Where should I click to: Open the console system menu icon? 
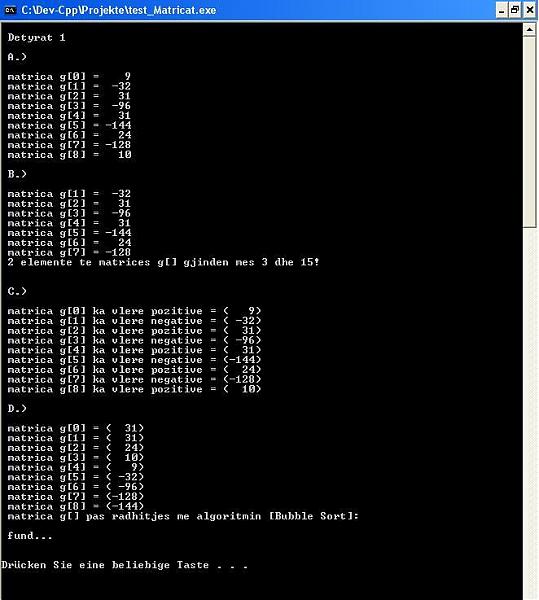tap(10, 10)
